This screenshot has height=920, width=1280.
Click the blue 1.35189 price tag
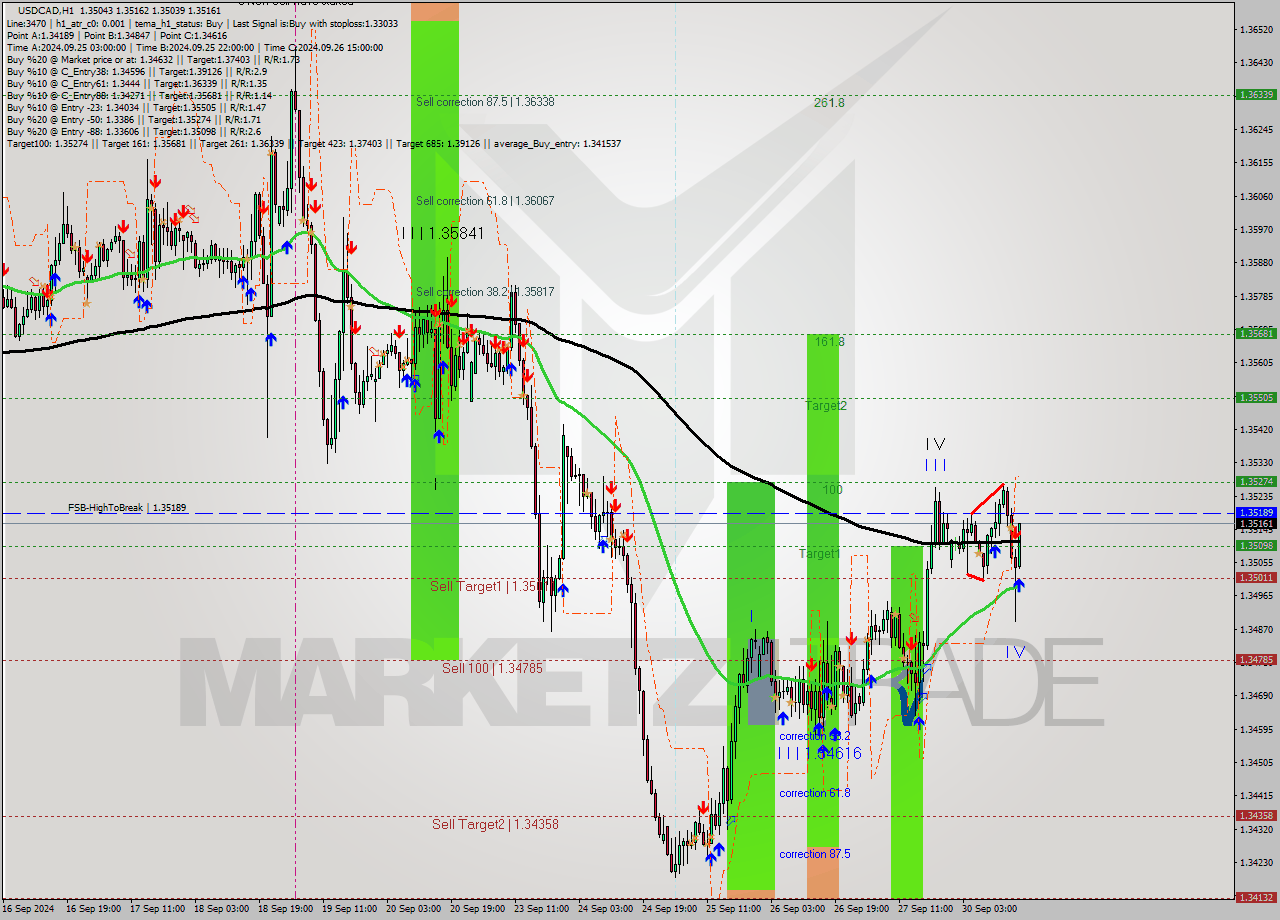pyautogui.click(x=1256, y=512)
